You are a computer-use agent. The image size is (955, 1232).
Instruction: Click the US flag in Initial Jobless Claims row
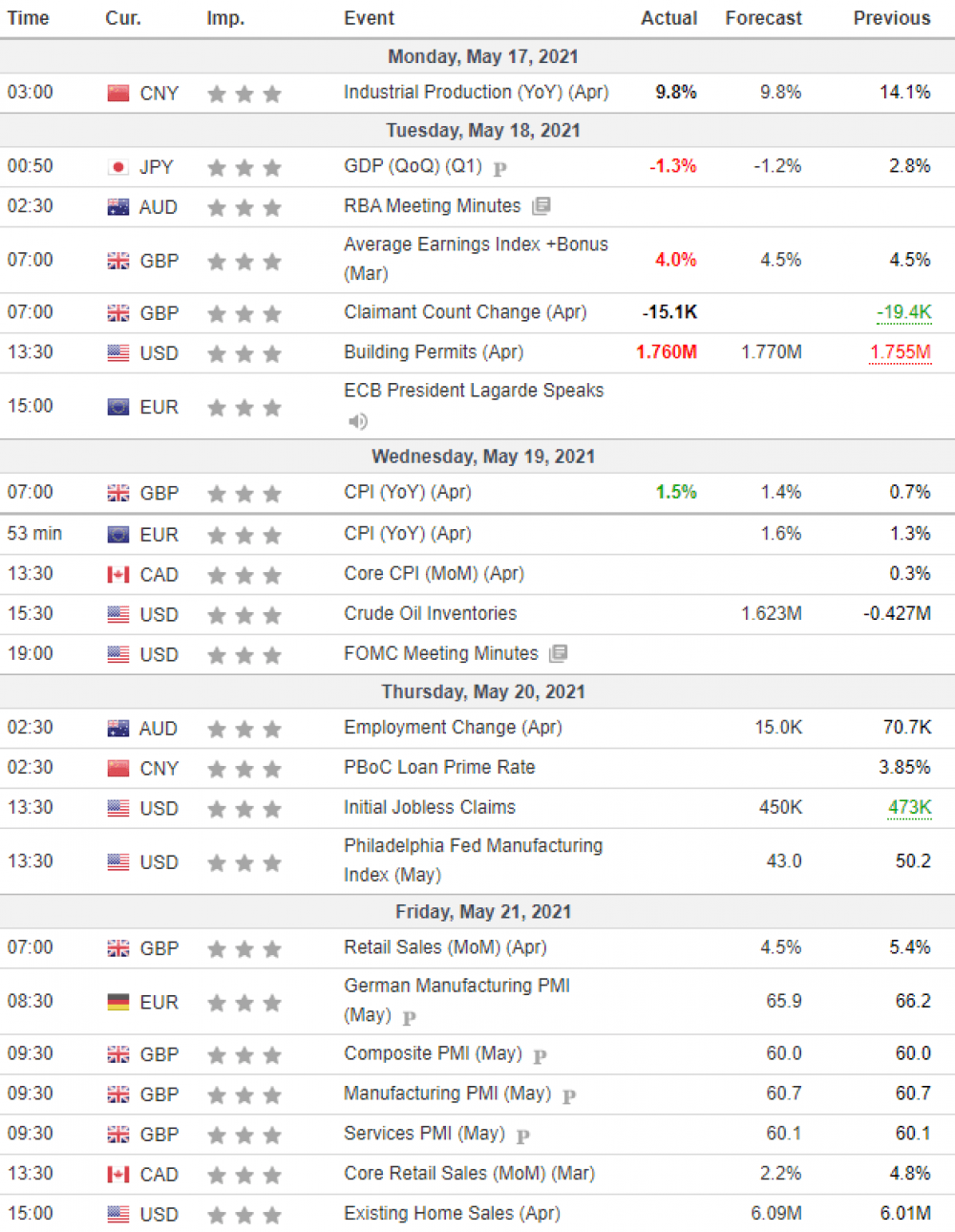[118, 808]
